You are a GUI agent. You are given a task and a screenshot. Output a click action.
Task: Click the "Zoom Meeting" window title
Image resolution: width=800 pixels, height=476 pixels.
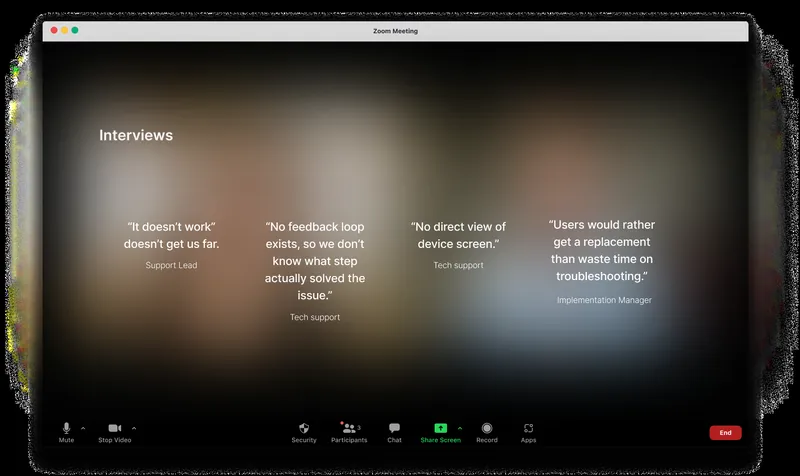click(x=395, y=31)
